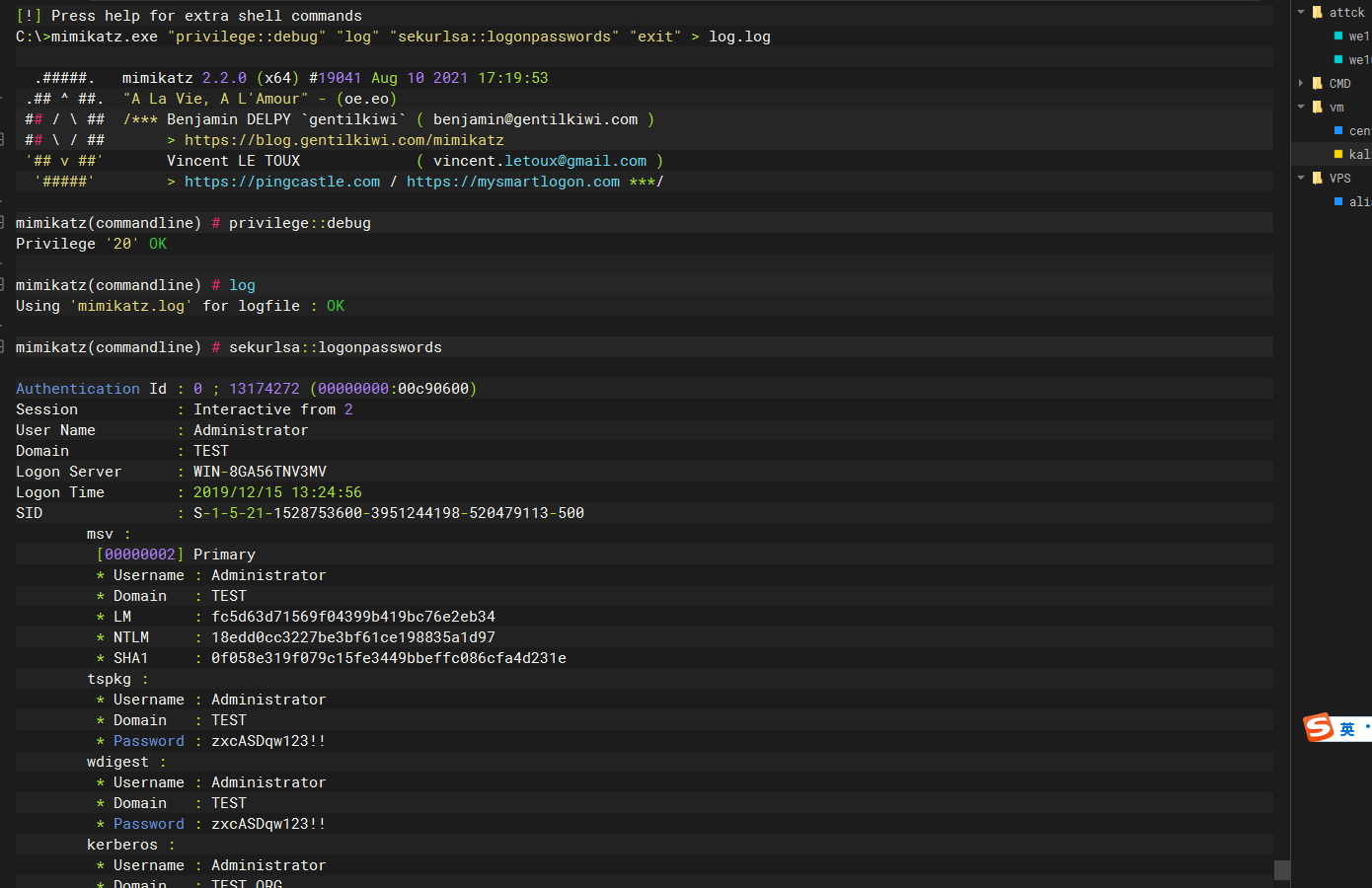Open the mysmartlogon.com link
This screenshot has height=888, width=1372.
[x=513, y=182]
